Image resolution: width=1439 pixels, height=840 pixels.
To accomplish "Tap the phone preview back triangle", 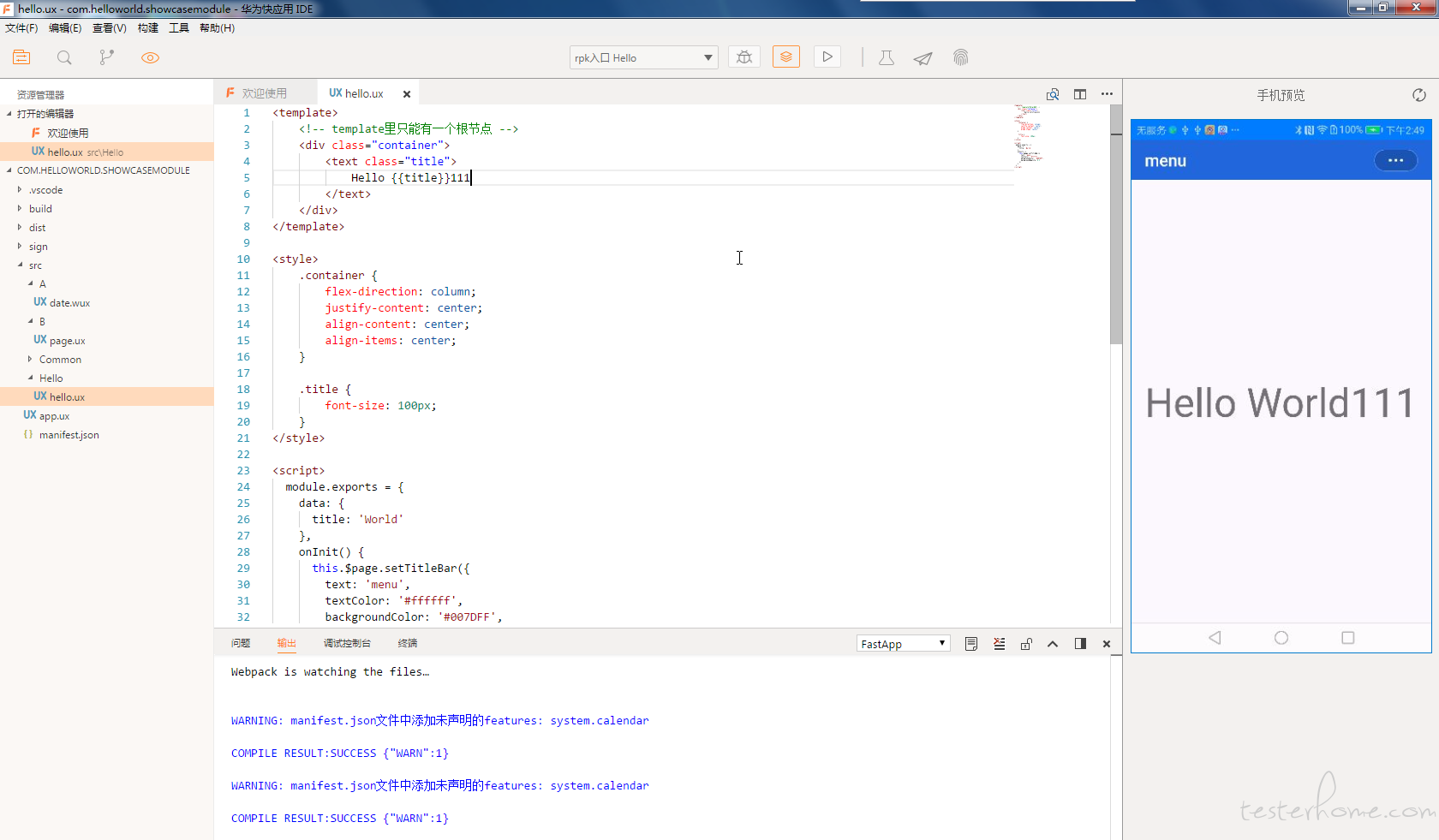I will click(1215, 638).
